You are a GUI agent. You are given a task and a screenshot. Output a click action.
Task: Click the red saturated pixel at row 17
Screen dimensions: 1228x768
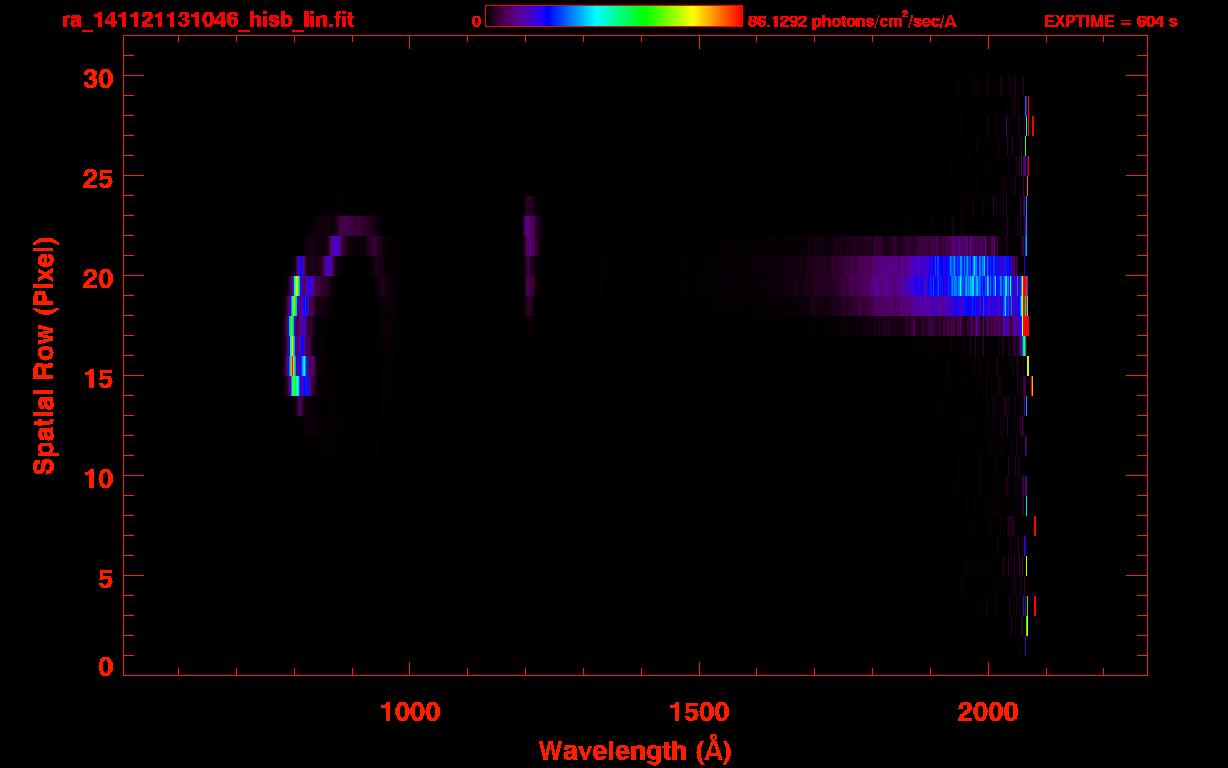(1025, 326)
